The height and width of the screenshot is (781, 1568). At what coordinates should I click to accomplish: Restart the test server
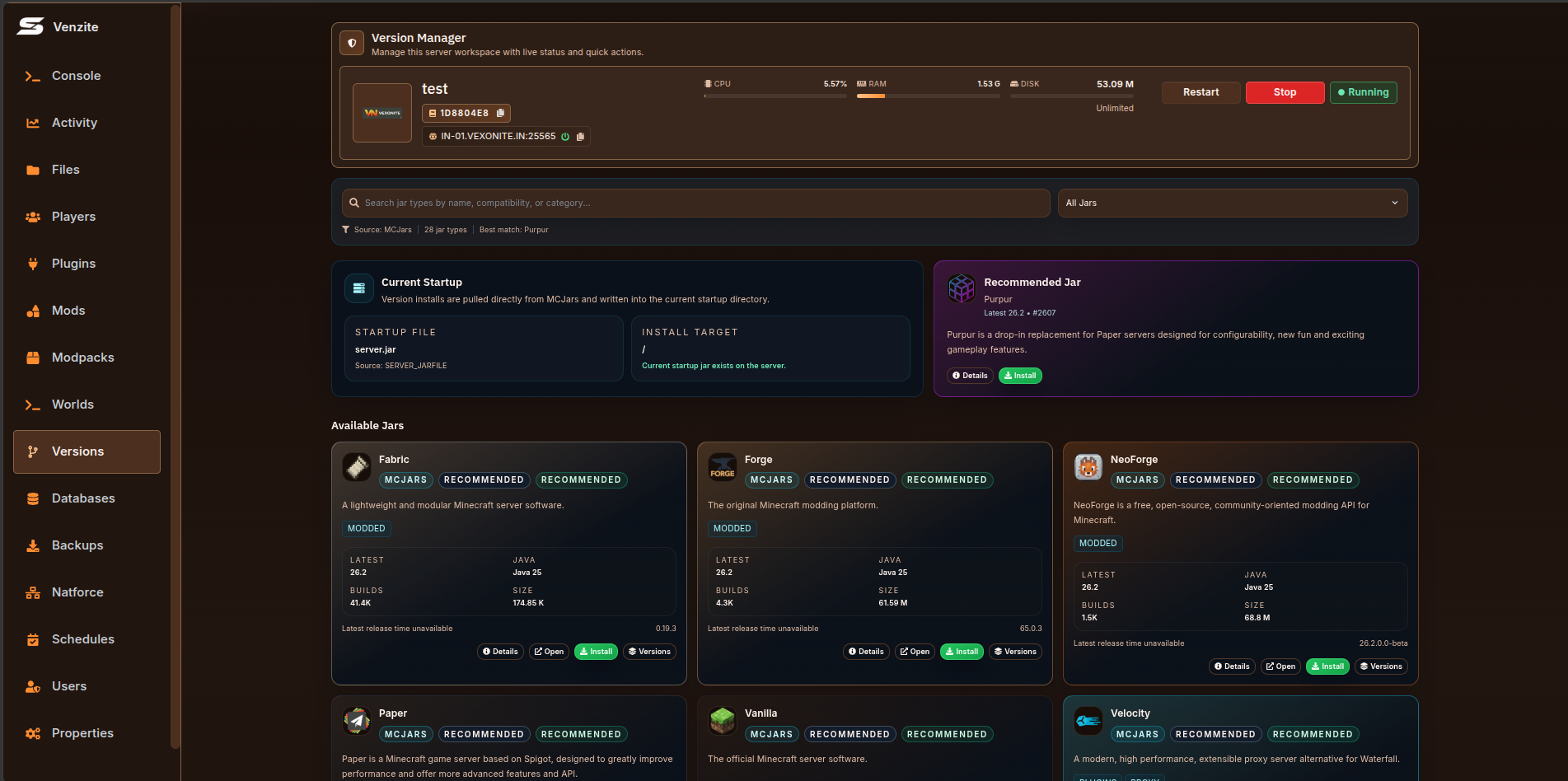[x=1201, y=92]
